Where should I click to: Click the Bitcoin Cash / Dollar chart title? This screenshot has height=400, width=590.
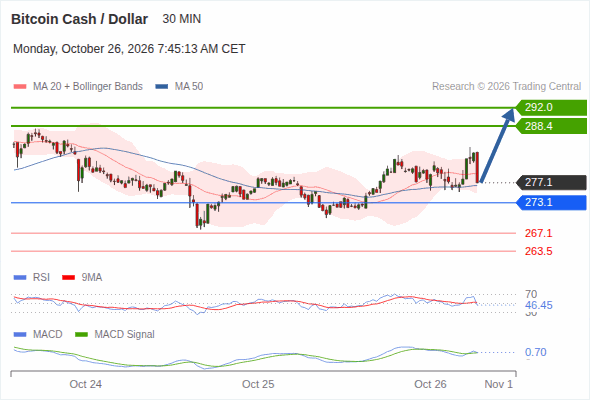[79, 19]
